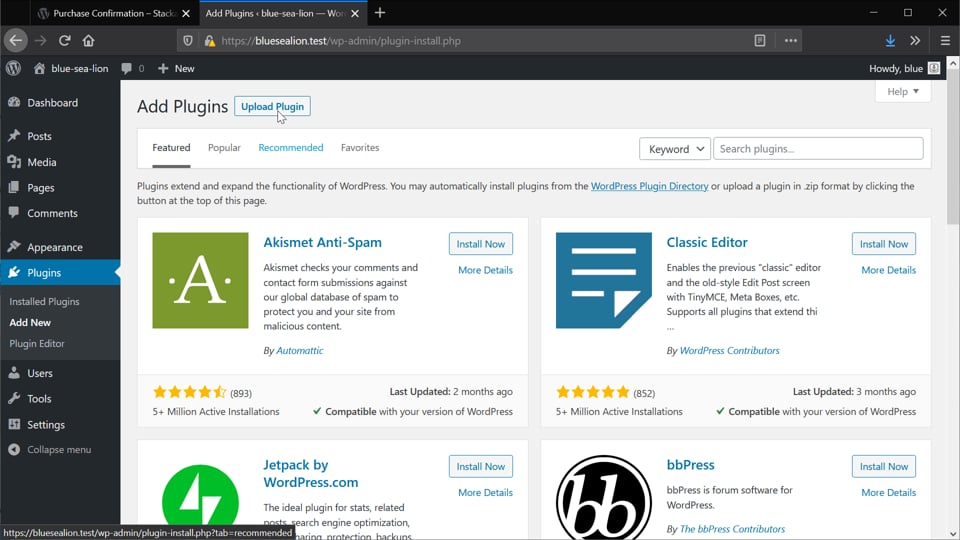Select Plugins in sidebar

tap(60, 272)
